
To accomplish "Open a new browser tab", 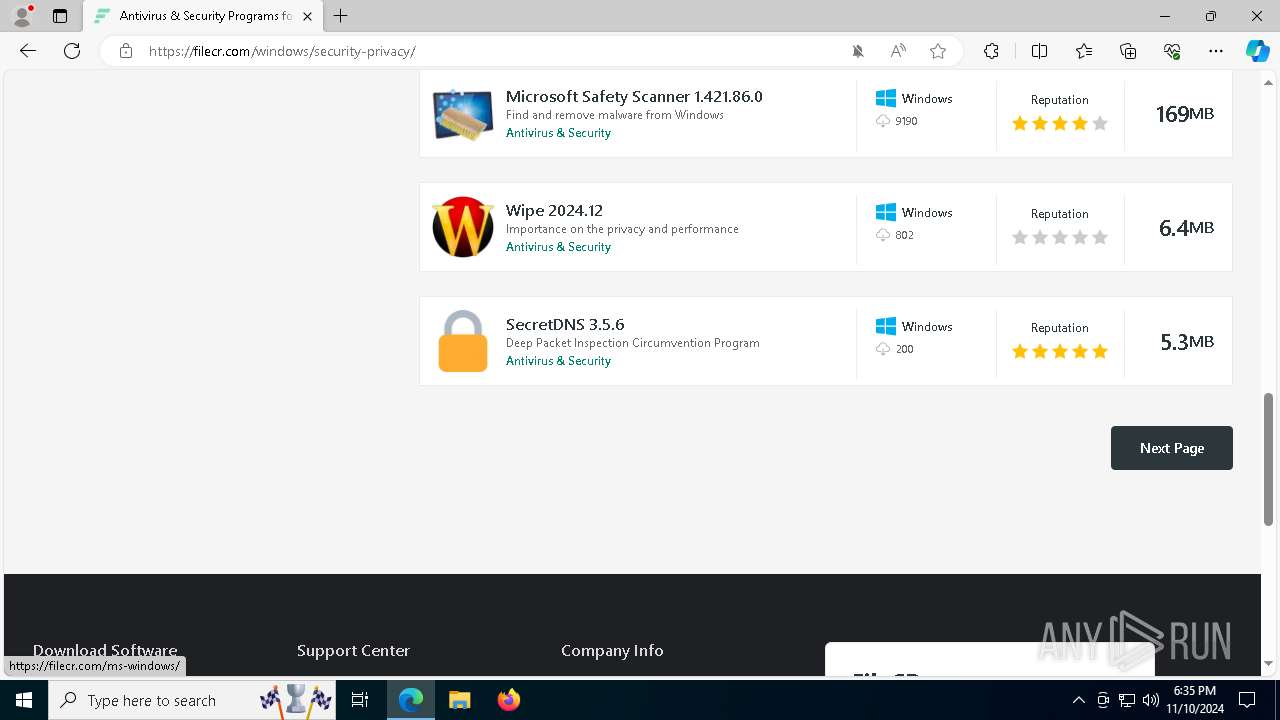I will [x=341, y=16].
